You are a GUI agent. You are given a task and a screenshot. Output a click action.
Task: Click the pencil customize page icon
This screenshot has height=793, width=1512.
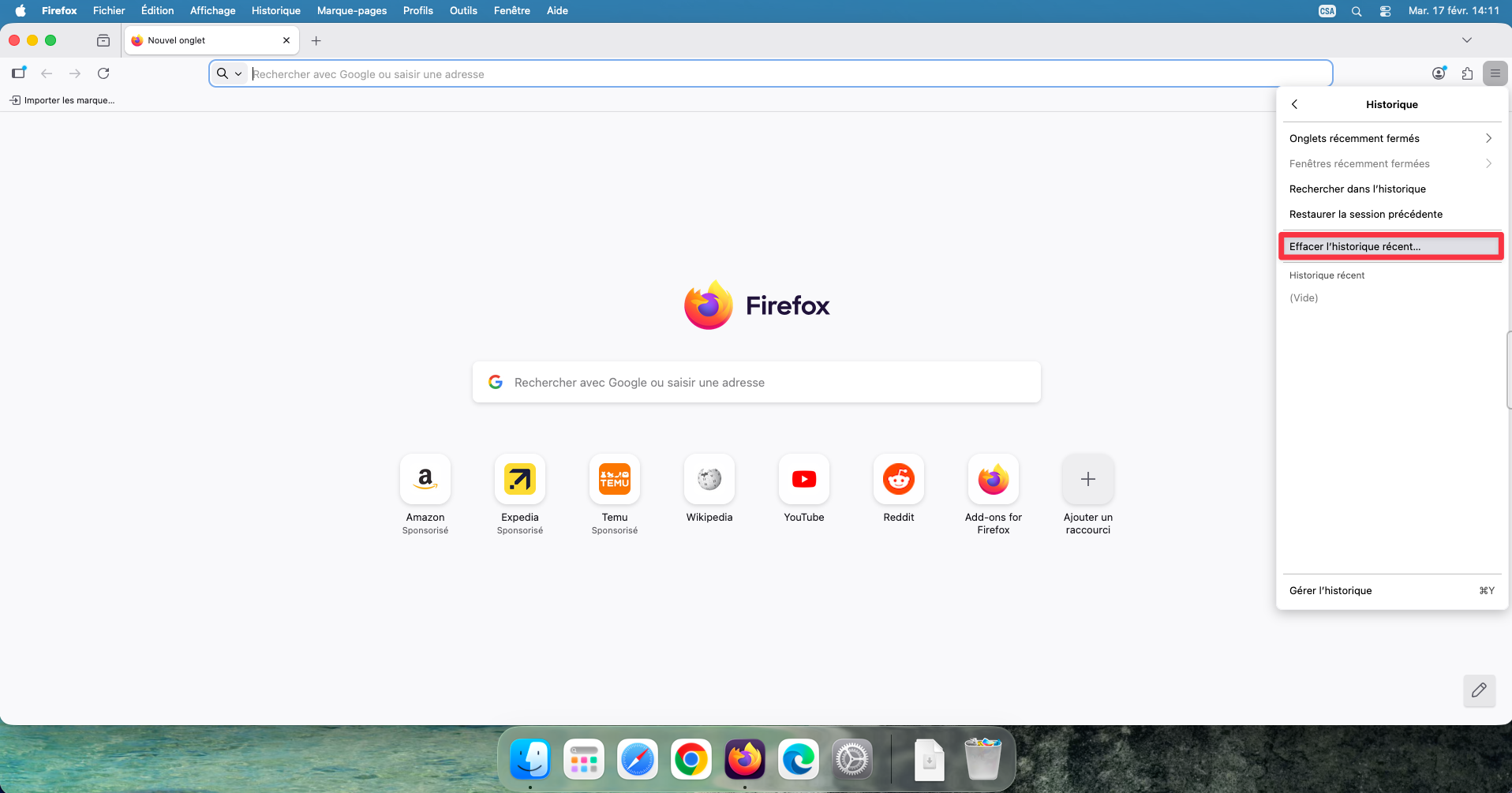coord(1479,690)
